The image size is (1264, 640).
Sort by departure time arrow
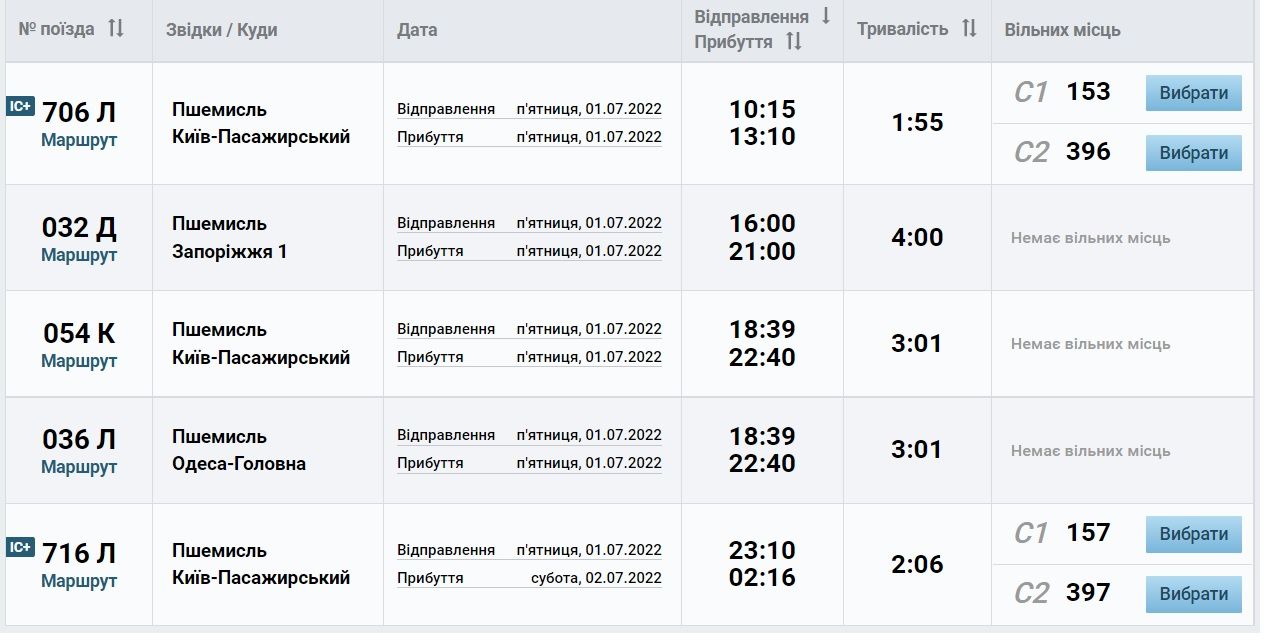pos(826,16)
